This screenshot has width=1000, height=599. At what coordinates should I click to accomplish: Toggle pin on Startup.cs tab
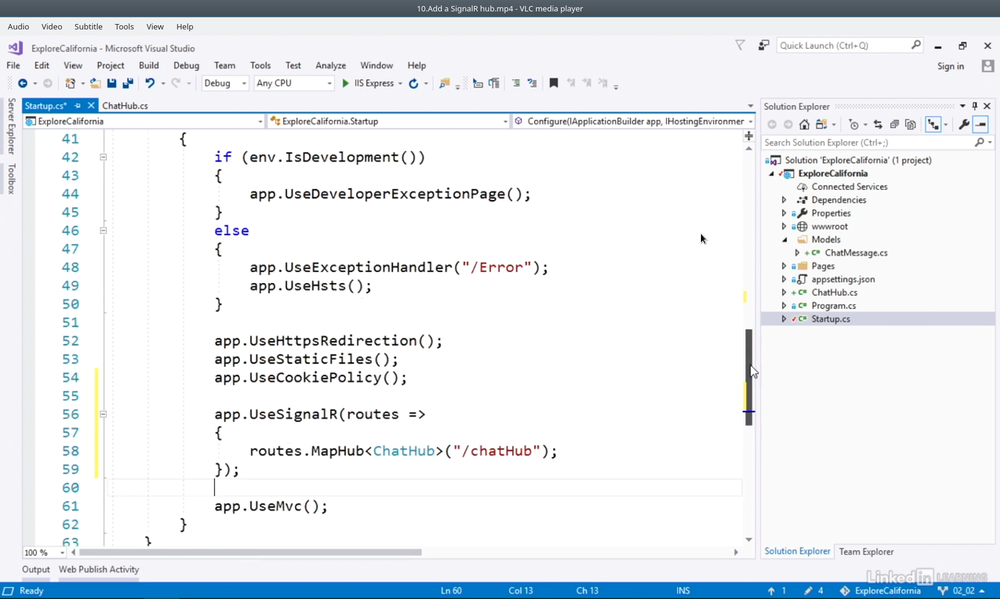point(78,106)
